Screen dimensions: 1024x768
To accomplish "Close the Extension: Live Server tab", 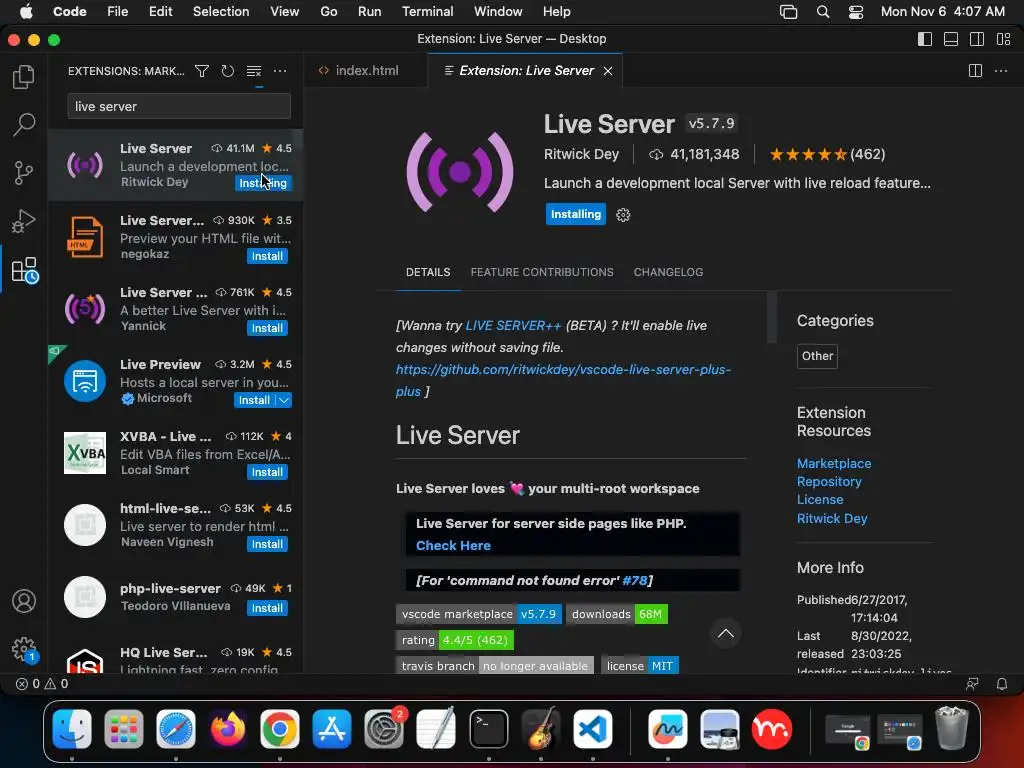I will click(608, 71).
